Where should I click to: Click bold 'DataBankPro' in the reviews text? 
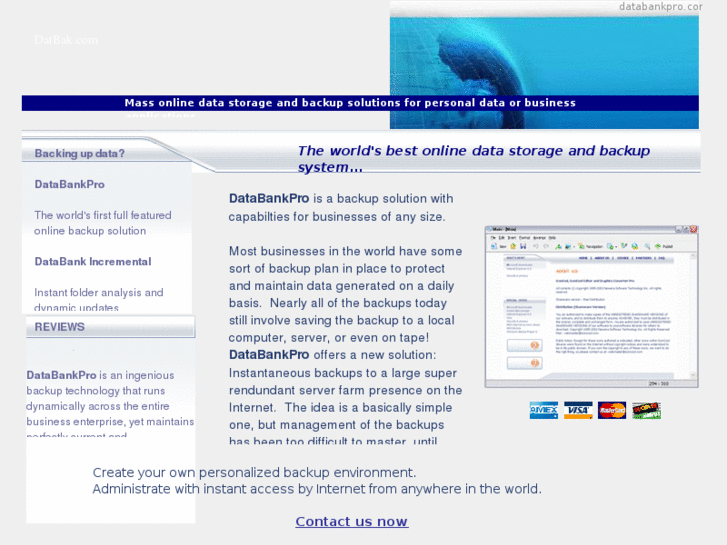click(x=61, y=375)
